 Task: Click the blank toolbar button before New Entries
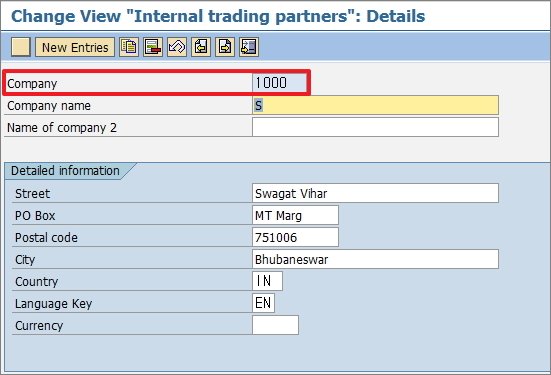click(x=21, y=47)
